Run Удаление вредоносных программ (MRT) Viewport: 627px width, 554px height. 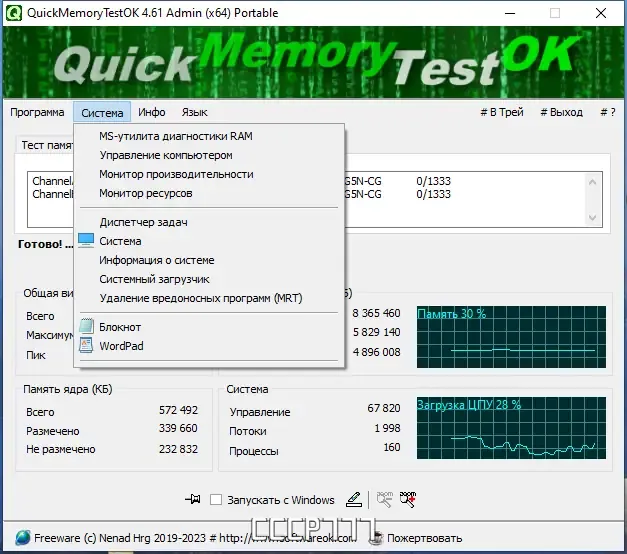pyautogui.click(x=209, y=298)
